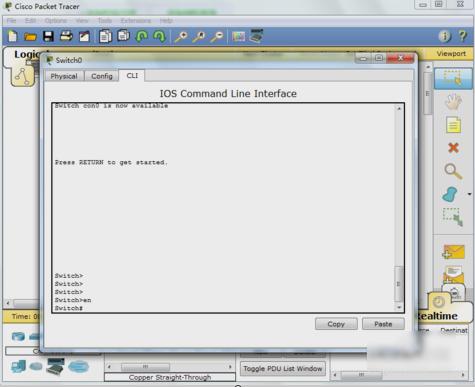Switch to the Physical tab
The height and width of the screenshot is (387, 475).
pyautogui.click(x=64, y=76)
